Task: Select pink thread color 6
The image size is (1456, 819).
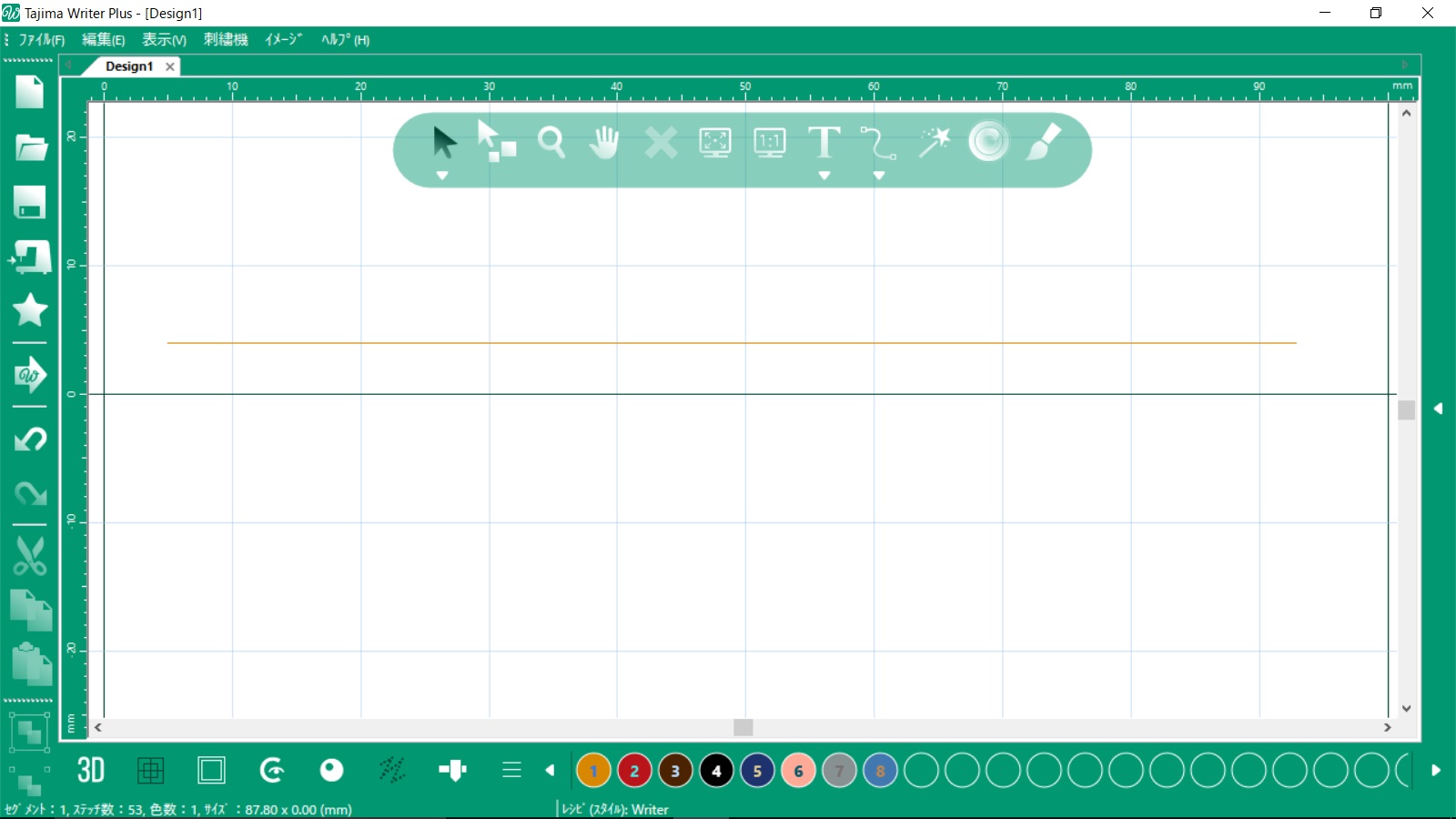Action: tap(798, 771)
